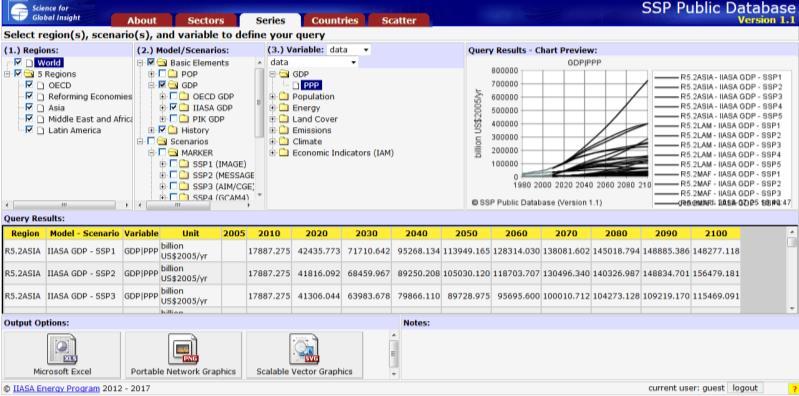Open the Sectors tab
799x396 pixels.
206,20
